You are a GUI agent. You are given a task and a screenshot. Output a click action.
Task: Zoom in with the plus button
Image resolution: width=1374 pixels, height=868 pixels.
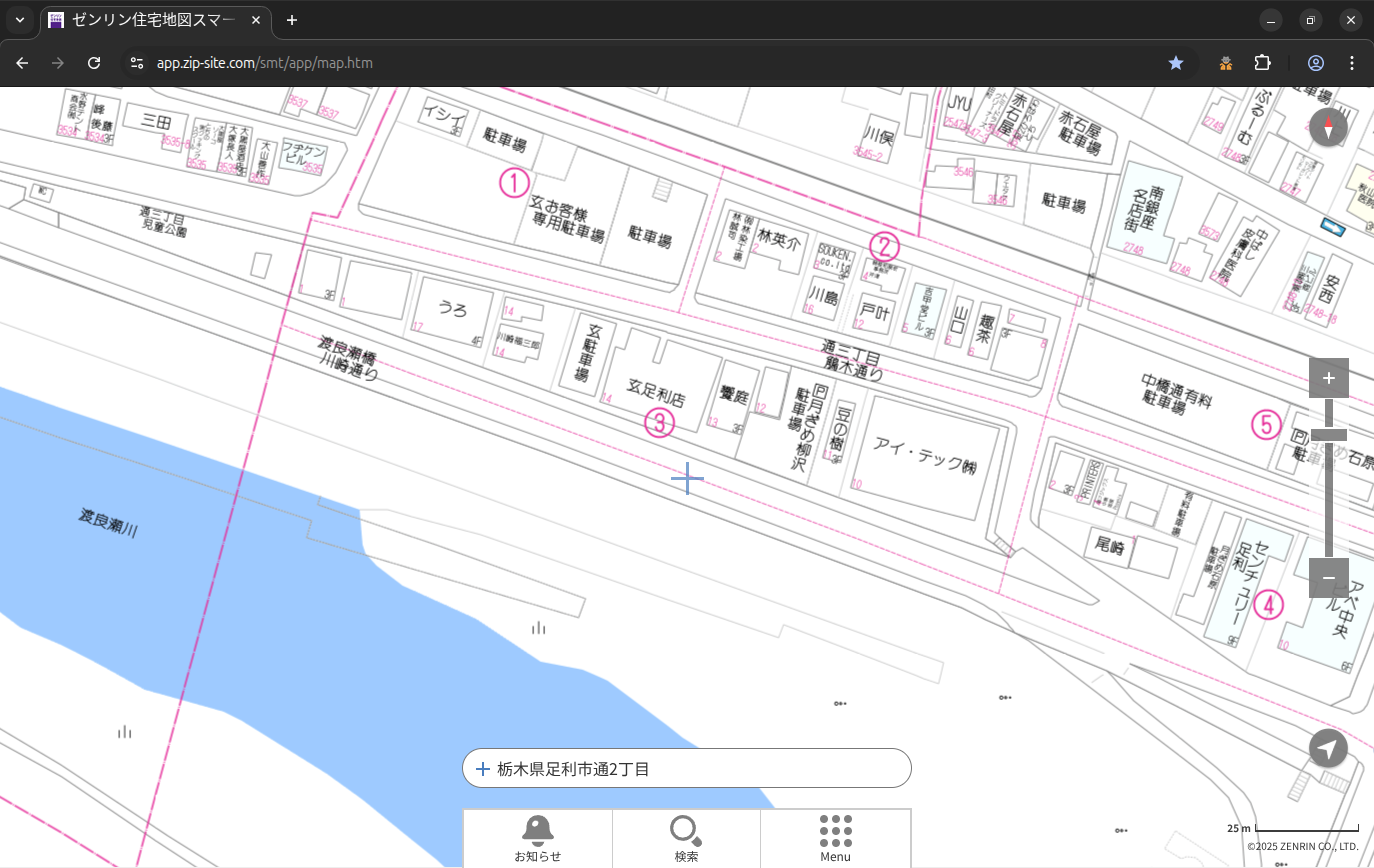(x=1328, y=378)
